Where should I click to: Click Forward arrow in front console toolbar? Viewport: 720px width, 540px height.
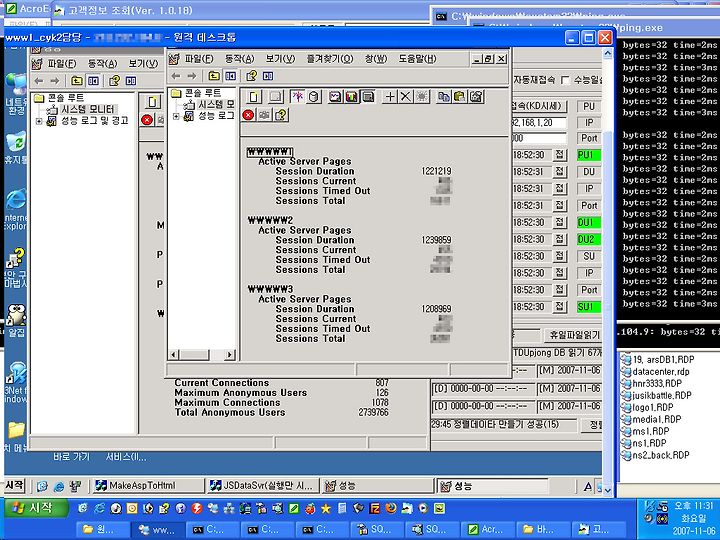192,76
